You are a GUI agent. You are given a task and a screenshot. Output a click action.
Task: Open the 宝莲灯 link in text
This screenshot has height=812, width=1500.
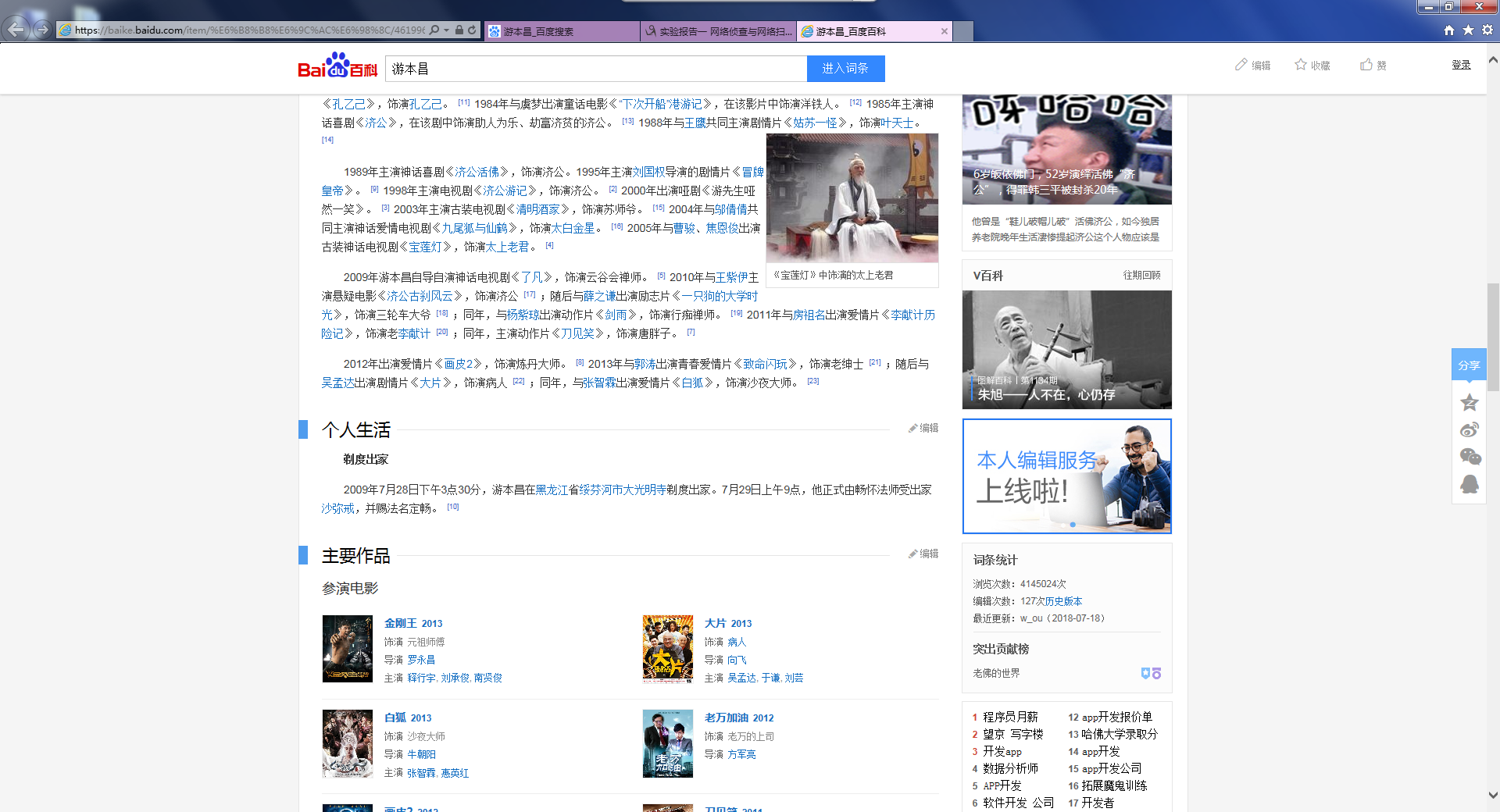pyautogui.click(x=426, y=247)
